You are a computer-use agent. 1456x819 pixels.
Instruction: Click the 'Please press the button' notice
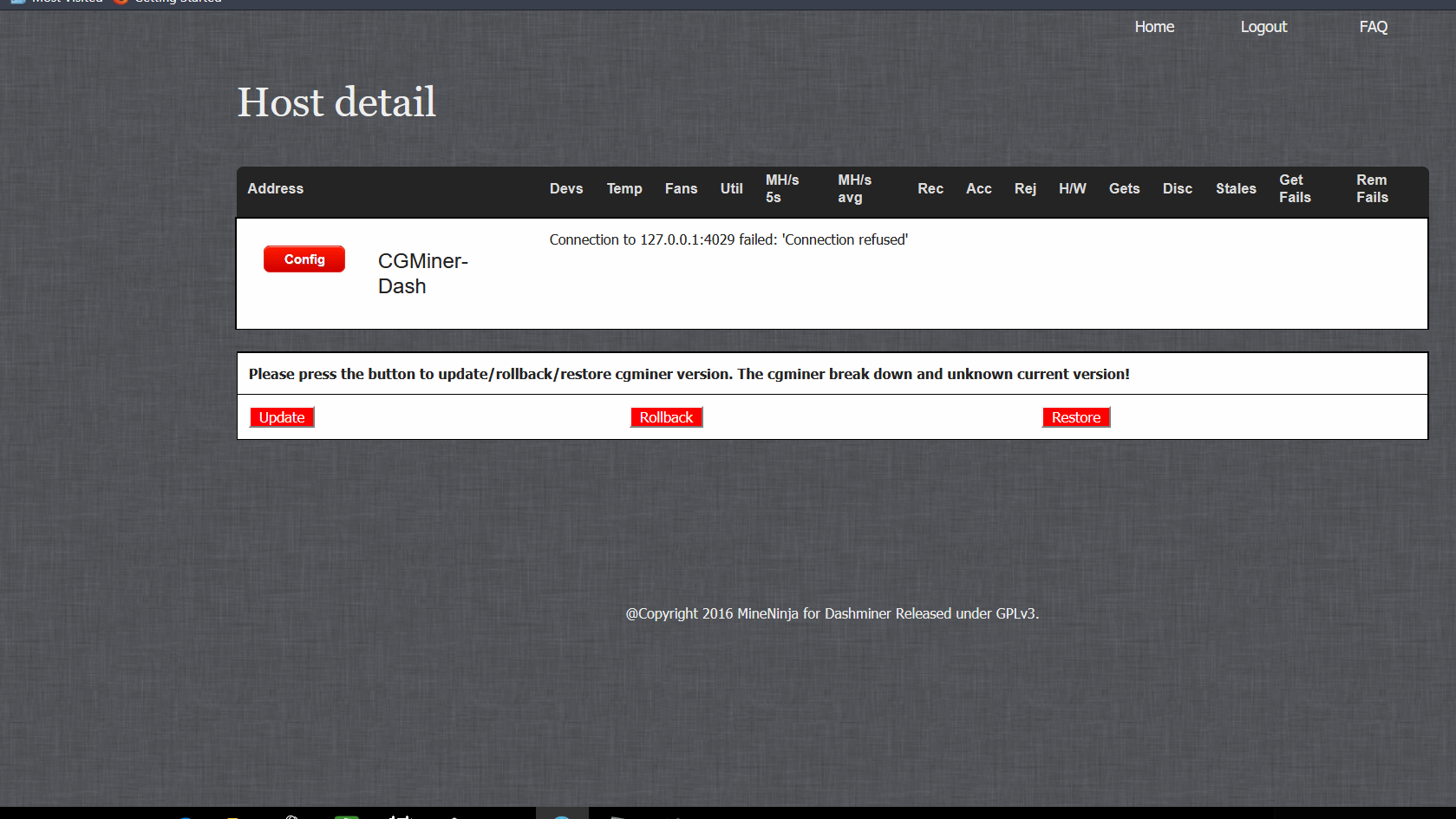coord(689,374)
